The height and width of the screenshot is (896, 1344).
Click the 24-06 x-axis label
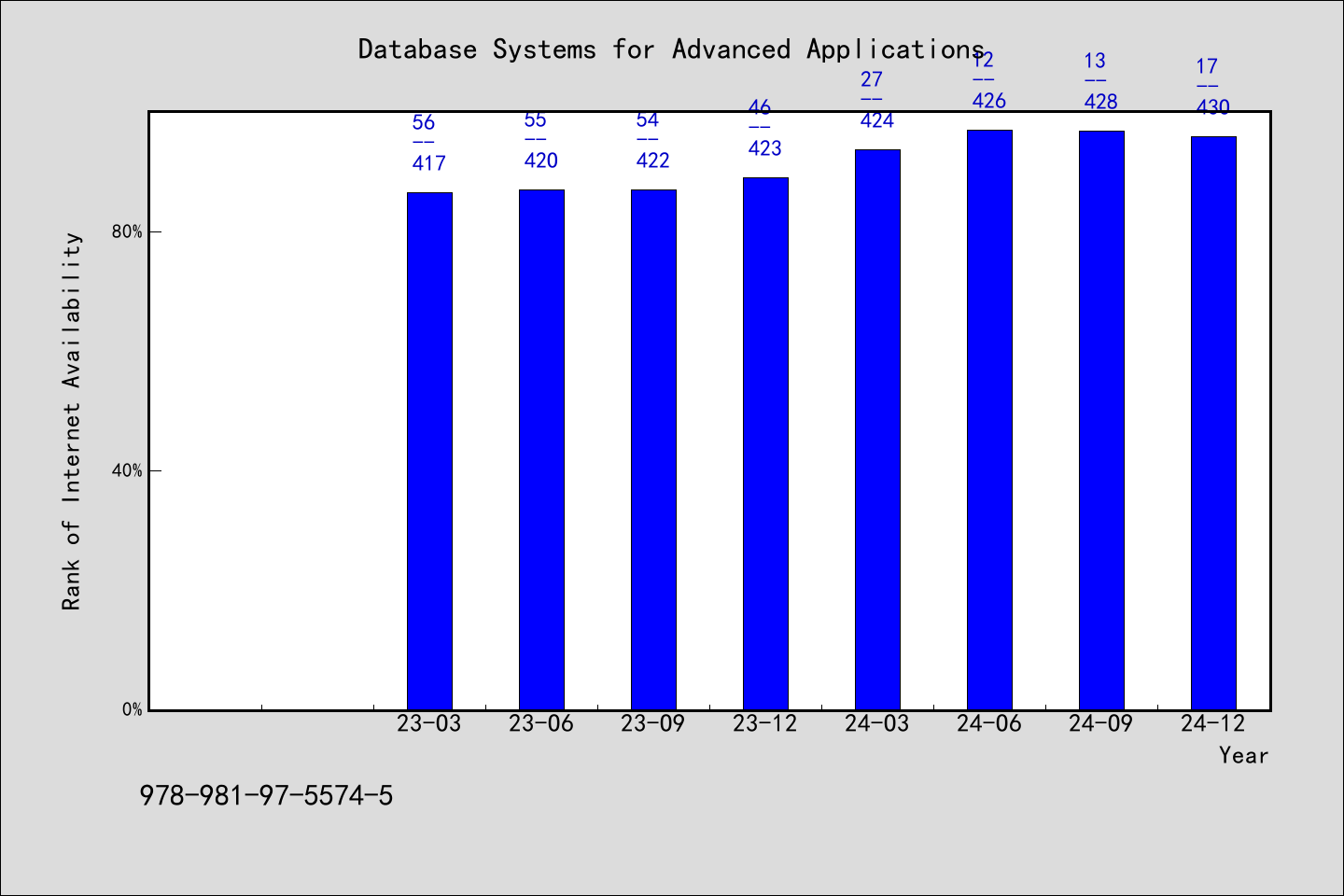pyautogui.click(x=989, y=724)
